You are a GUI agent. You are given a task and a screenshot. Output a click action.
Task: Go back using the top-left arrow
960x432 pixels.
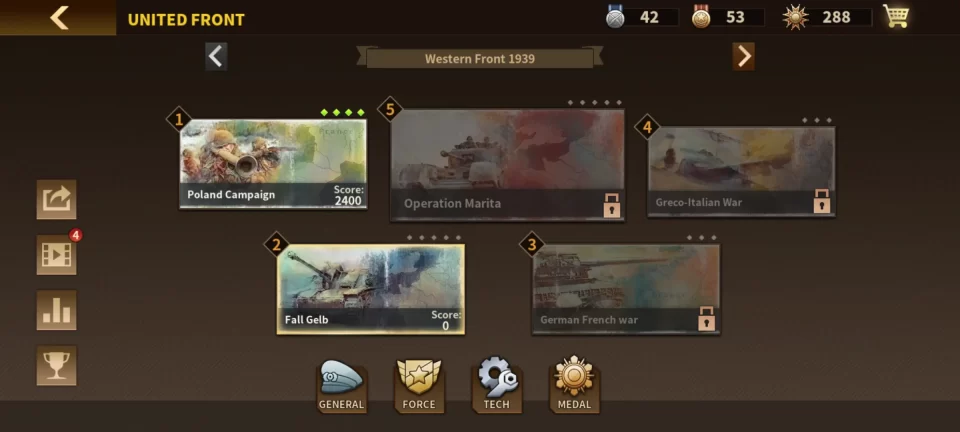[58, 18]
